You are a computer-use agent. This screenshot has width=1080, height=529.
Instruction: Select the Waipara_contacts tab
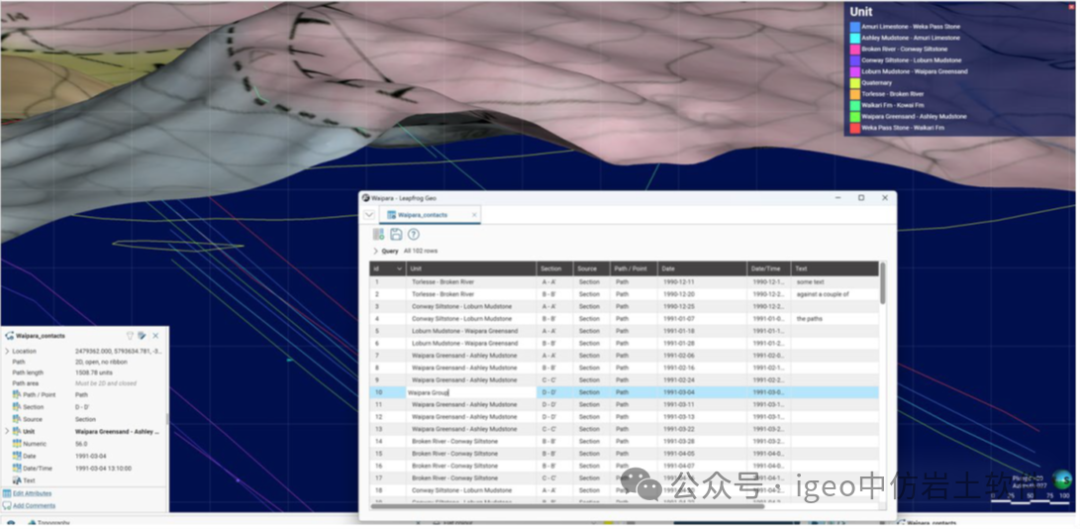click(423, 215)
